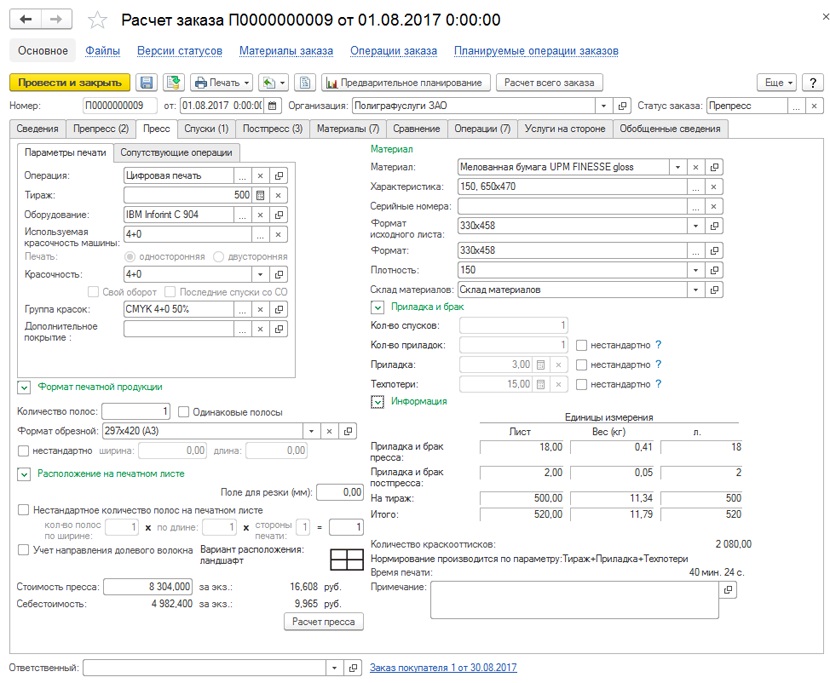Open calculator for Тираж field
This screenshot has height=683, width=830.
(x=260, y=195)
